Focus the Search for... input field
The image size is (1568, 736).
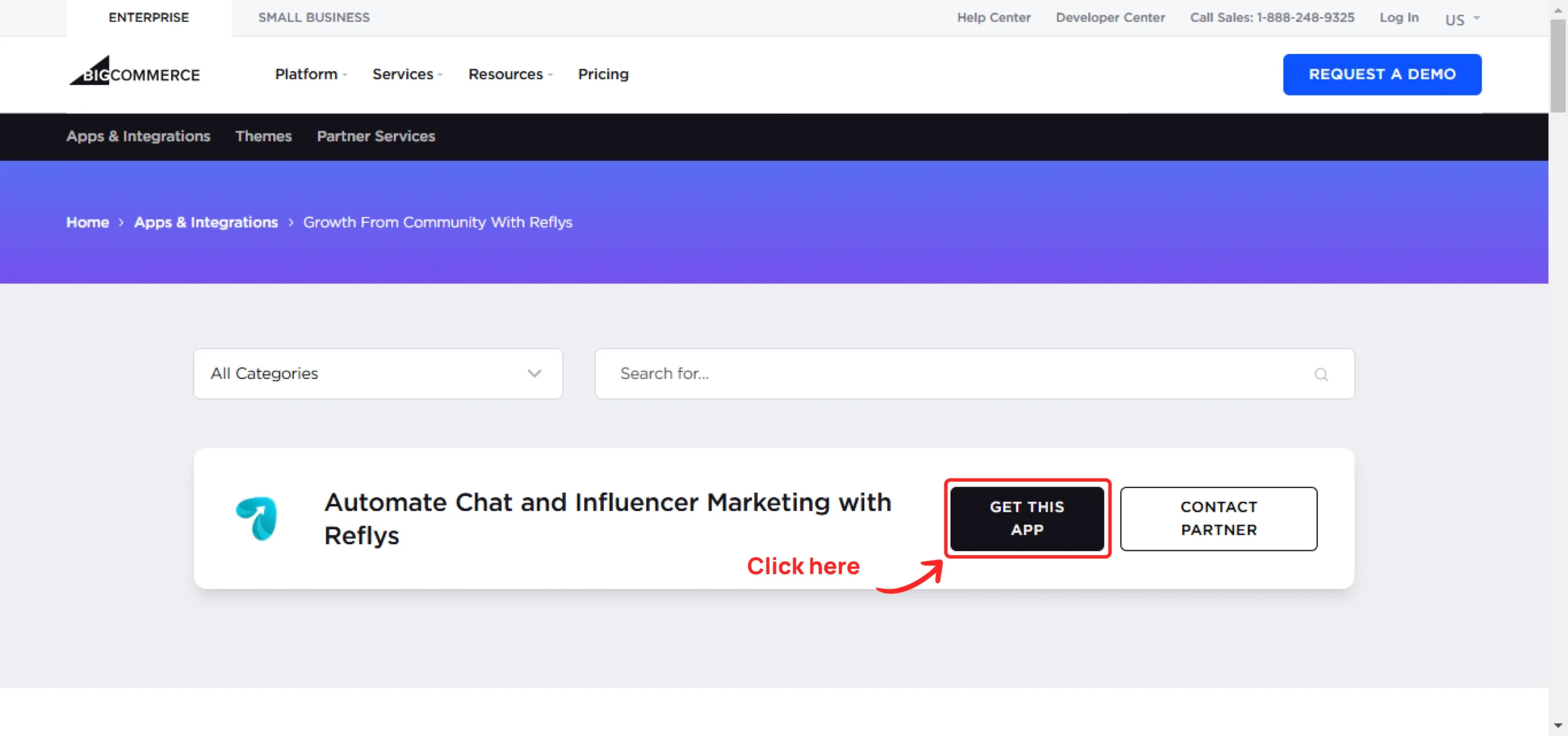point(974,374)
